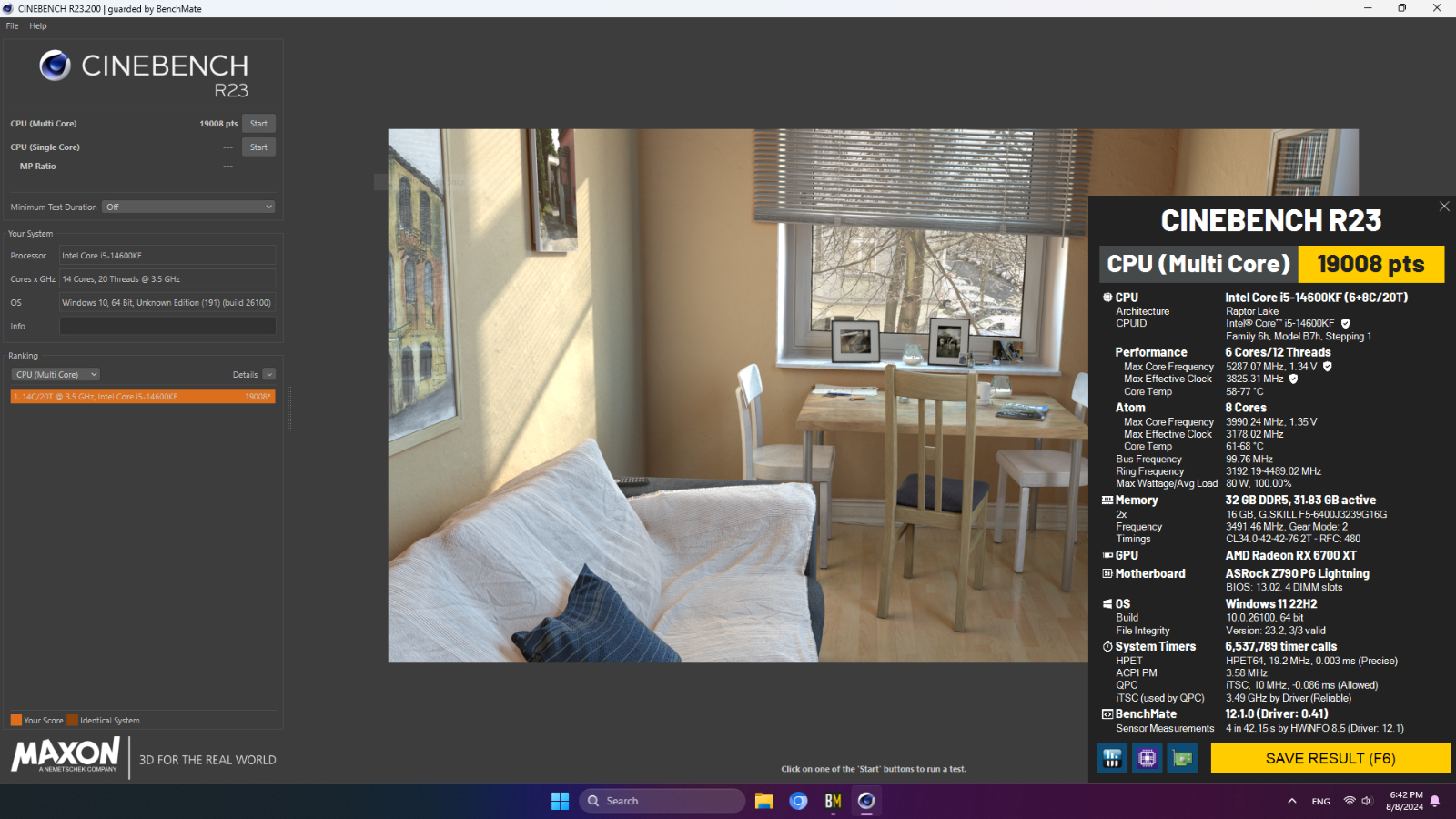
Task: Open notifications bell icon
Action: point(1435,801)
